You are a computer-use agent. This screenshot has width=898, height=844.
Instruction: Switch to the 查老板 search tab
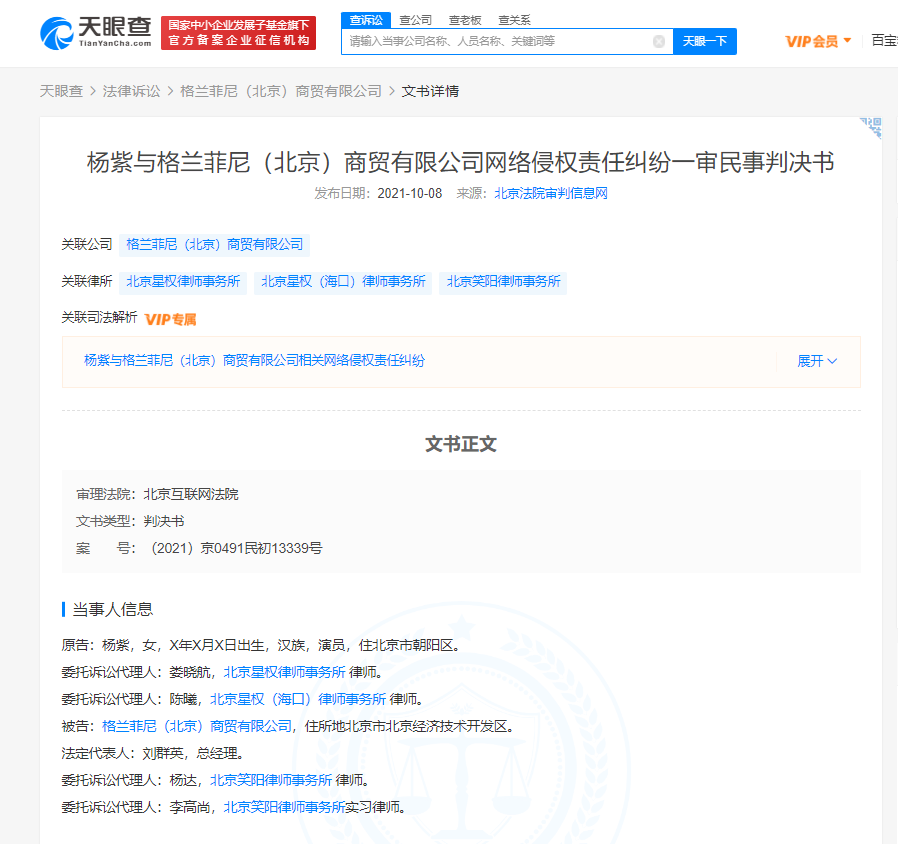(464, 19)
